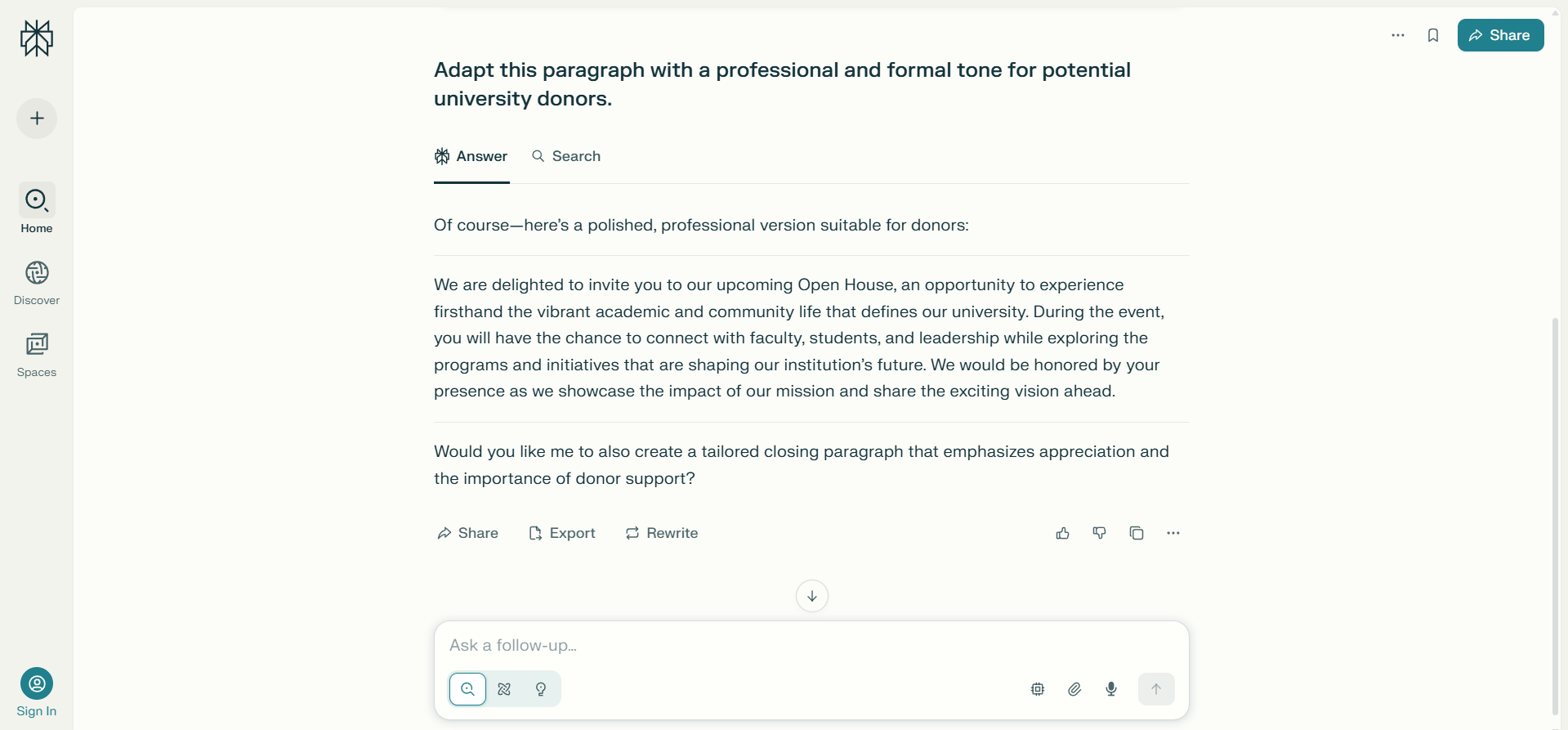The image size is (1568, 730).
Task: Jump to bottom with the down arrow
Action: coord(811,596)
